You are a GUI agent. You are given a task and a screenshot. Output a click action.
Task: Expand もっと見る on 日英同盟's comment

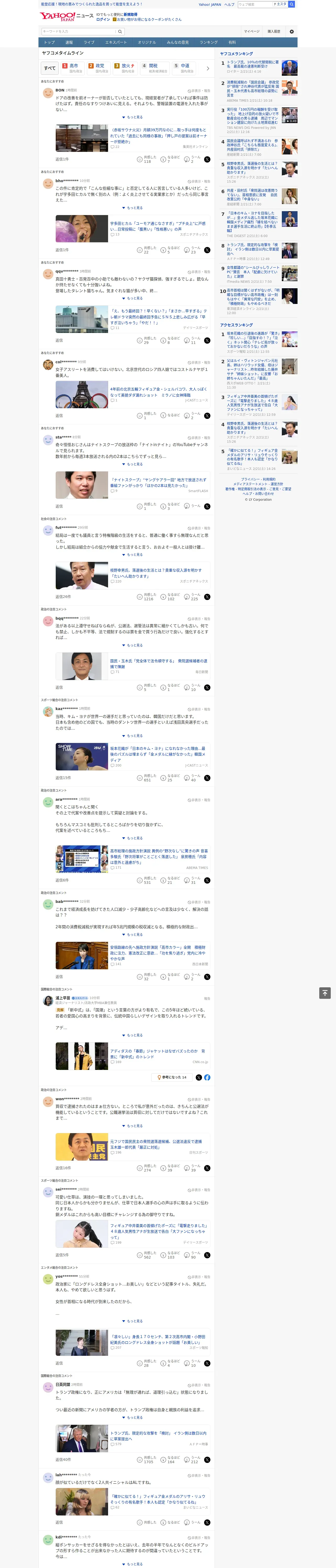pos(132,1418)
